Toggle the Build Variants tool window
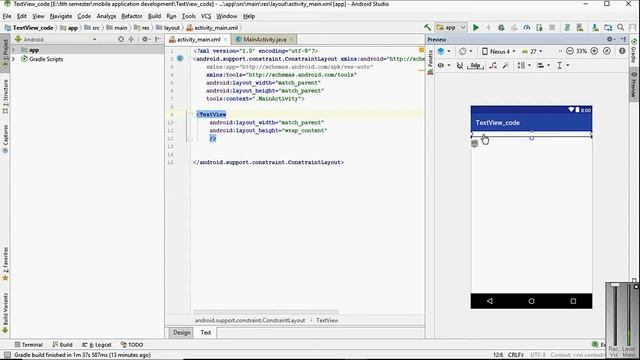 click(5, 313)
